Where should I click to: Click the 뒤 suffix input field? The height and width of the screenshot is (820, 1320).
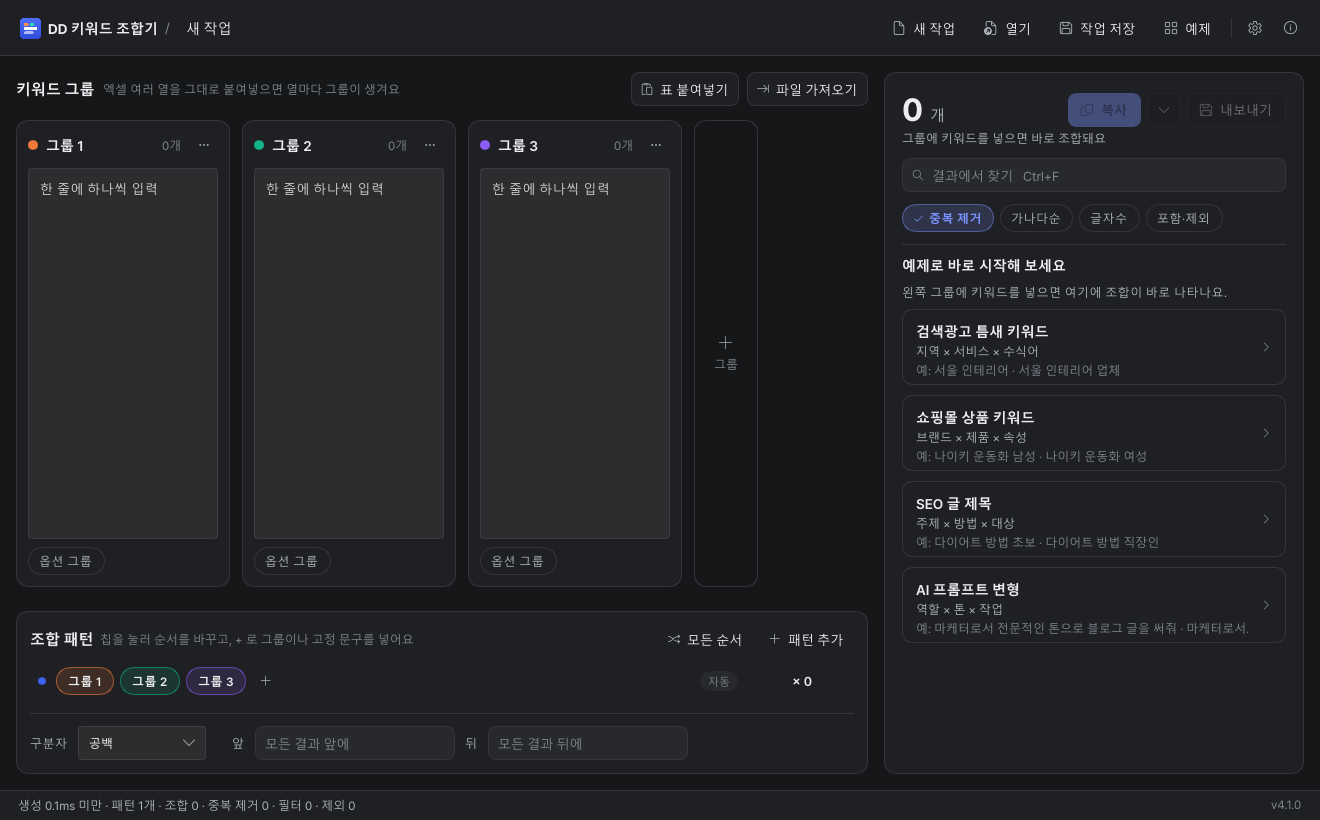[588, 743]
